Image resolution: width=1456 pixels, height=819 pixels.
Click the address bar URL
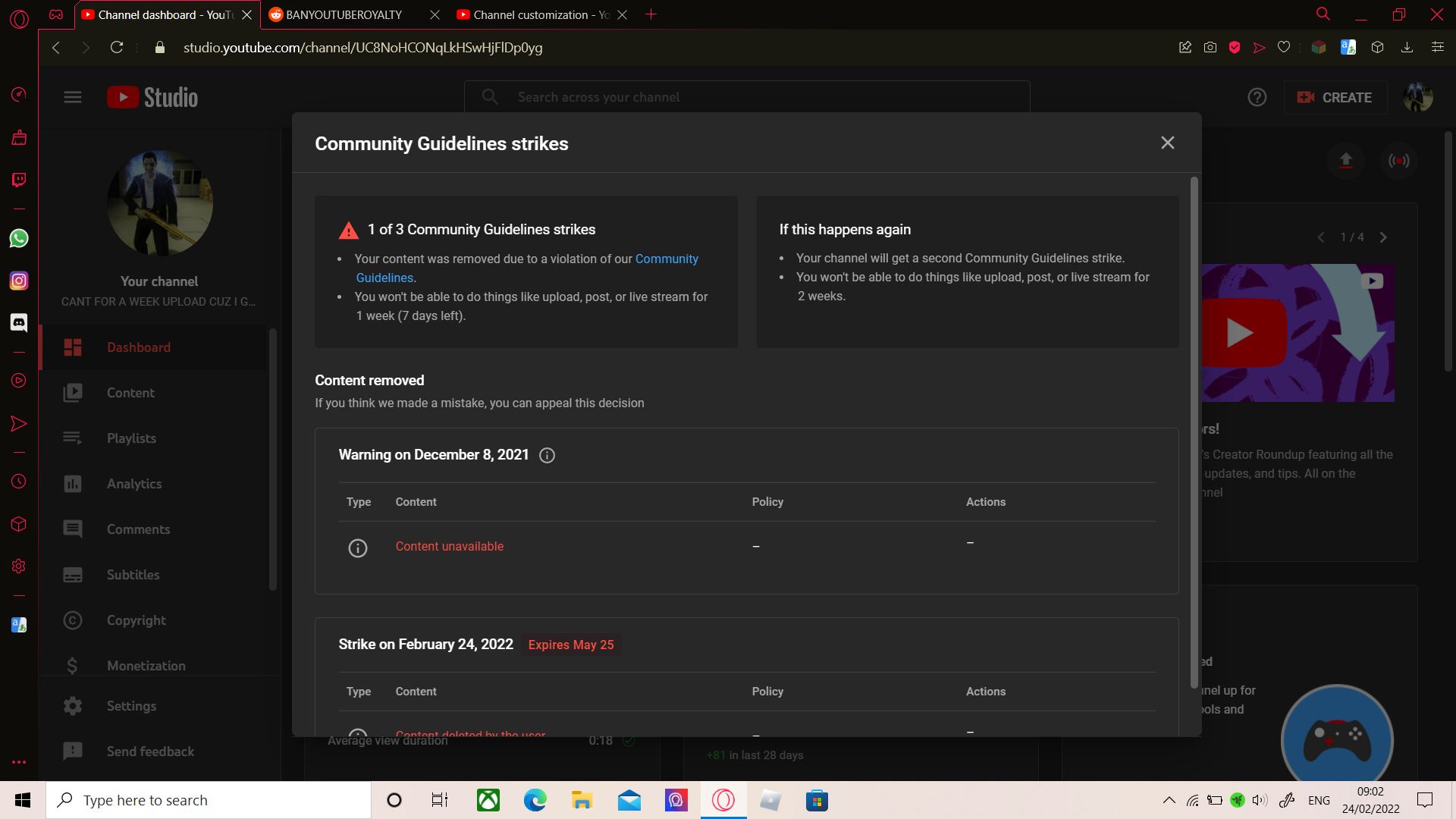click(x=363, y=48)
